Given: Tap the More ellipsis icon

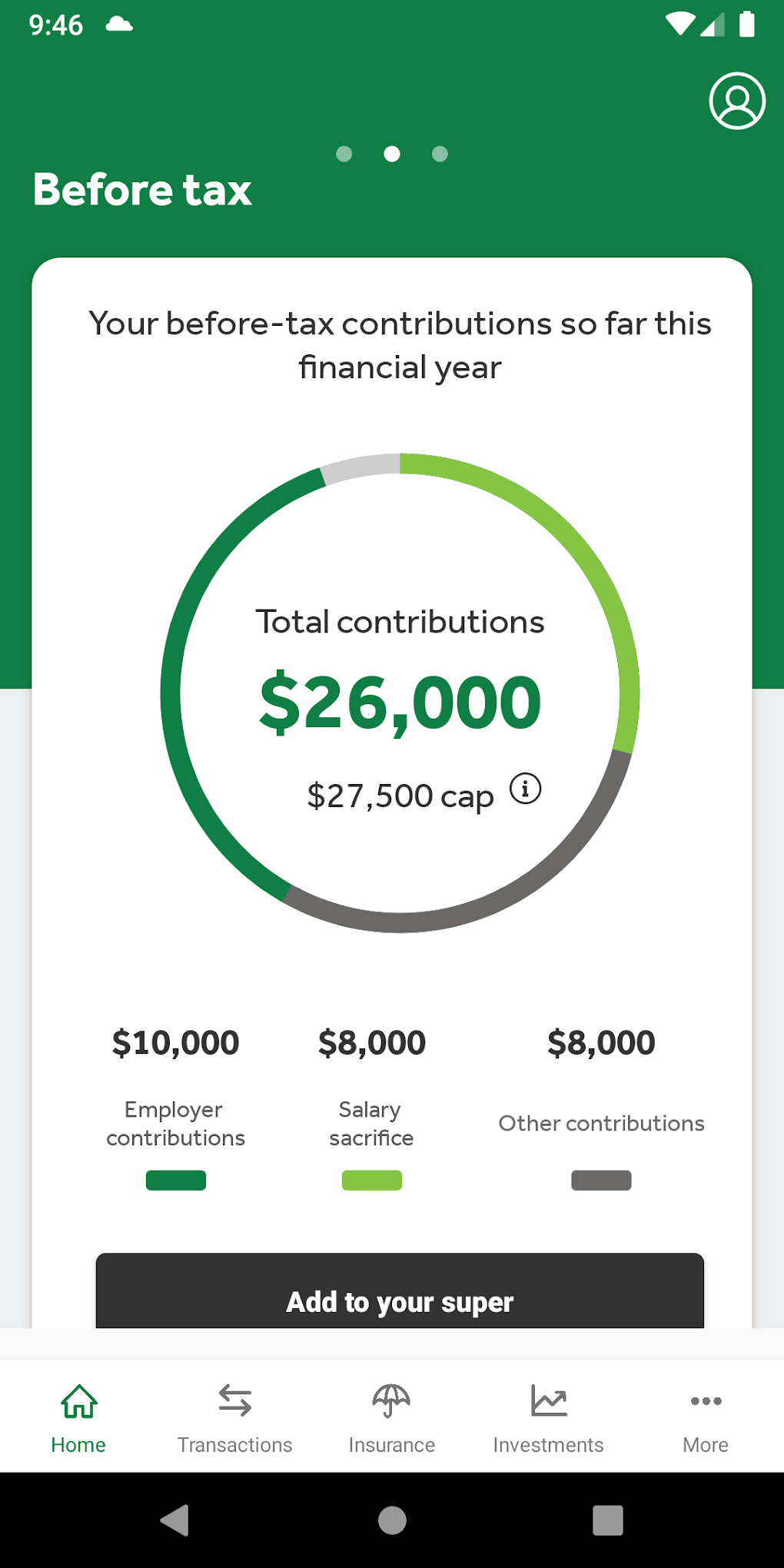Looking at the screenshot, I should point(705,1400).
